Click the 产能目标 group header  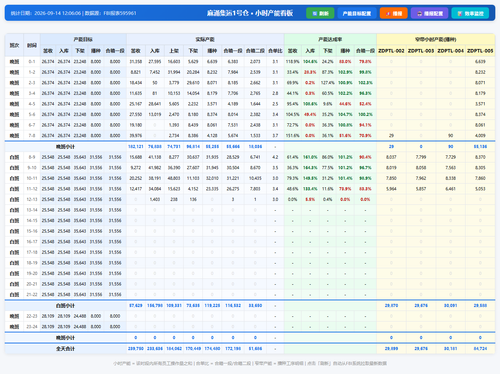83,39
